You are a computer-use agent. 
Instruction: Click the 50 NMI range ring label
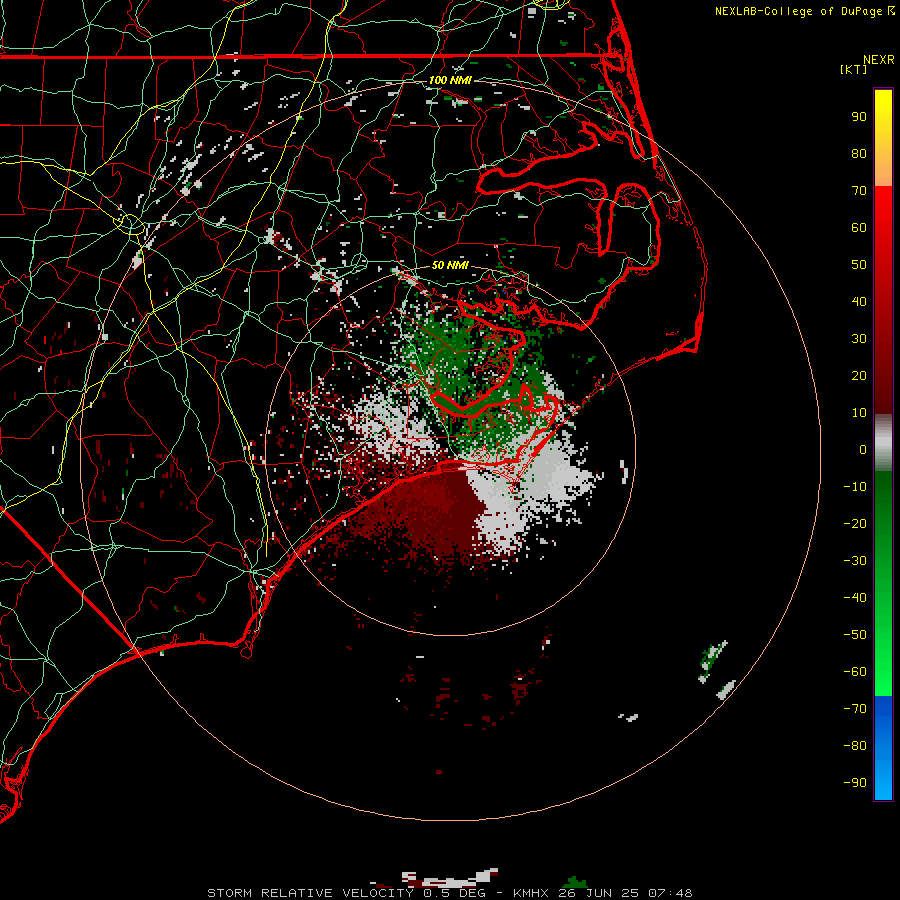[x=450, y=265]
